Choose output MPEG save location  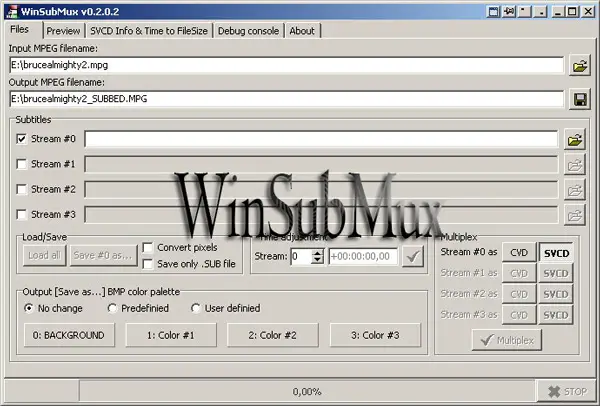(x=580, y=99)
